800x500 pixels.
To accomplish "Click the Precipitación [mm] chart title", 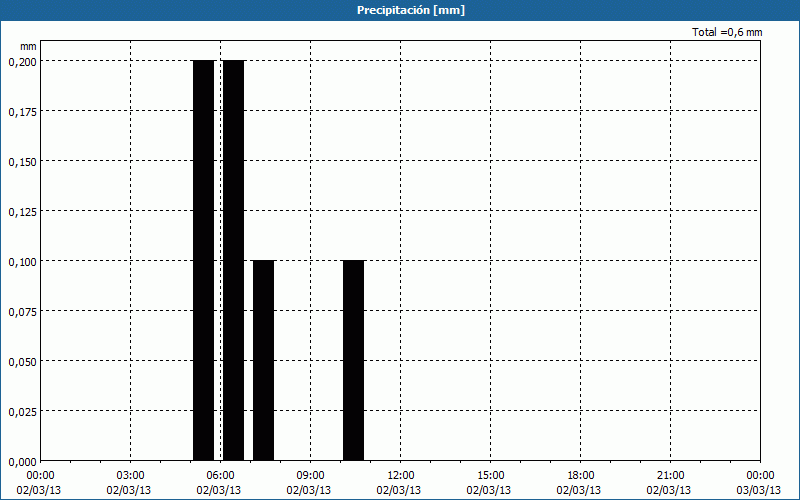I will coord(411,10).
